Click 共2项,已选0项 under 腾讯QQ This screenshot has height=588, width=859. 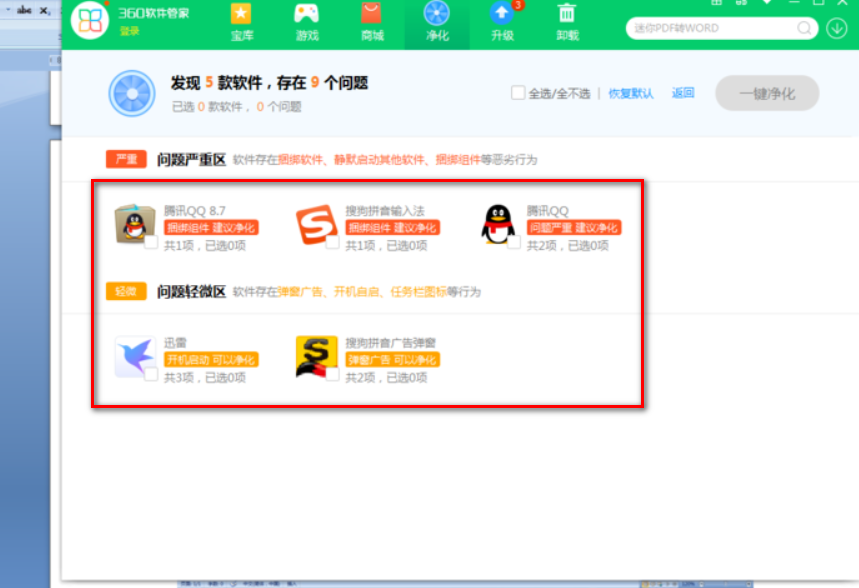pyautogui.click(x=568, y=246)
